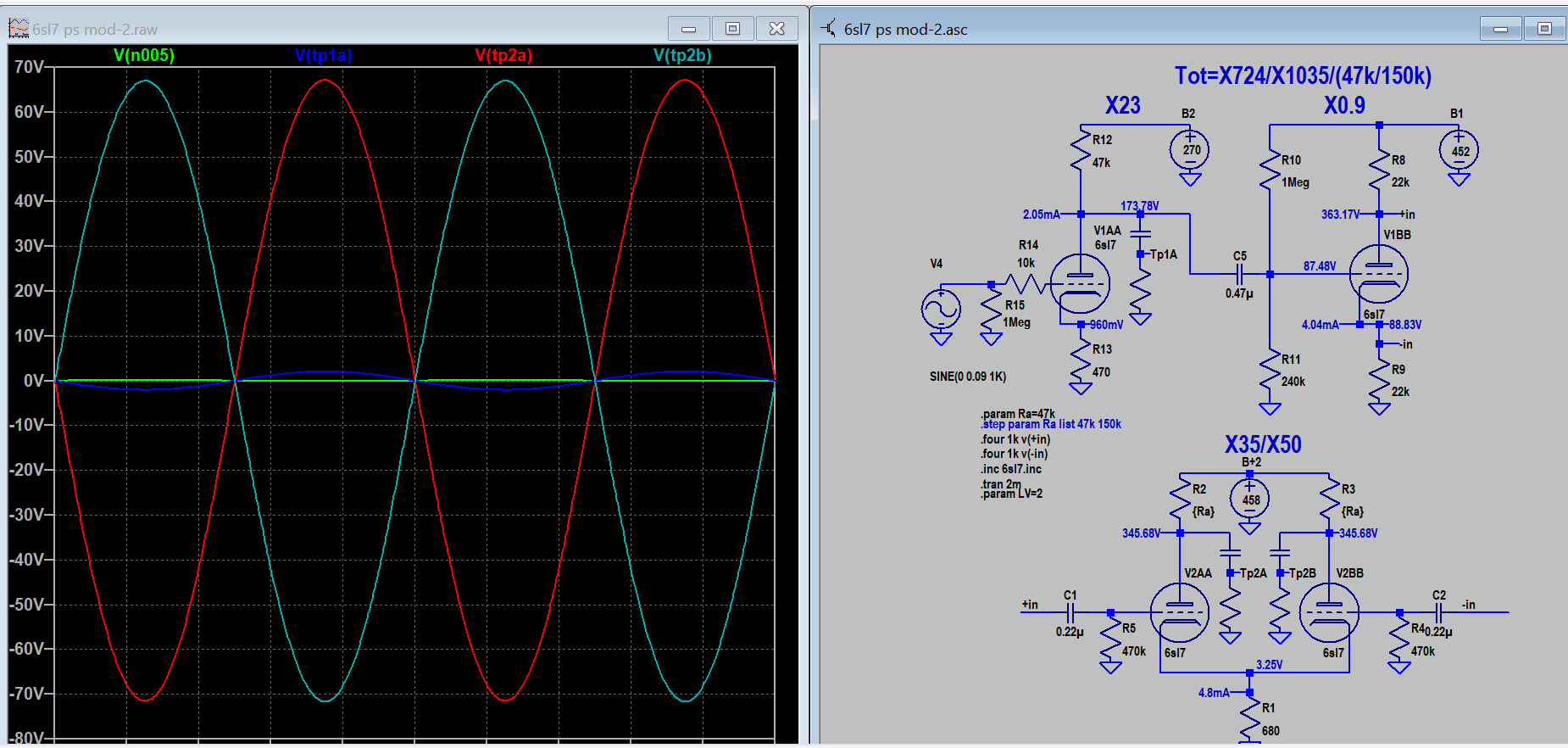The height and width of the screenshot is (748, 1568).
Task: Click the .param Ra=47k directive
Action: coord(1018,414)
